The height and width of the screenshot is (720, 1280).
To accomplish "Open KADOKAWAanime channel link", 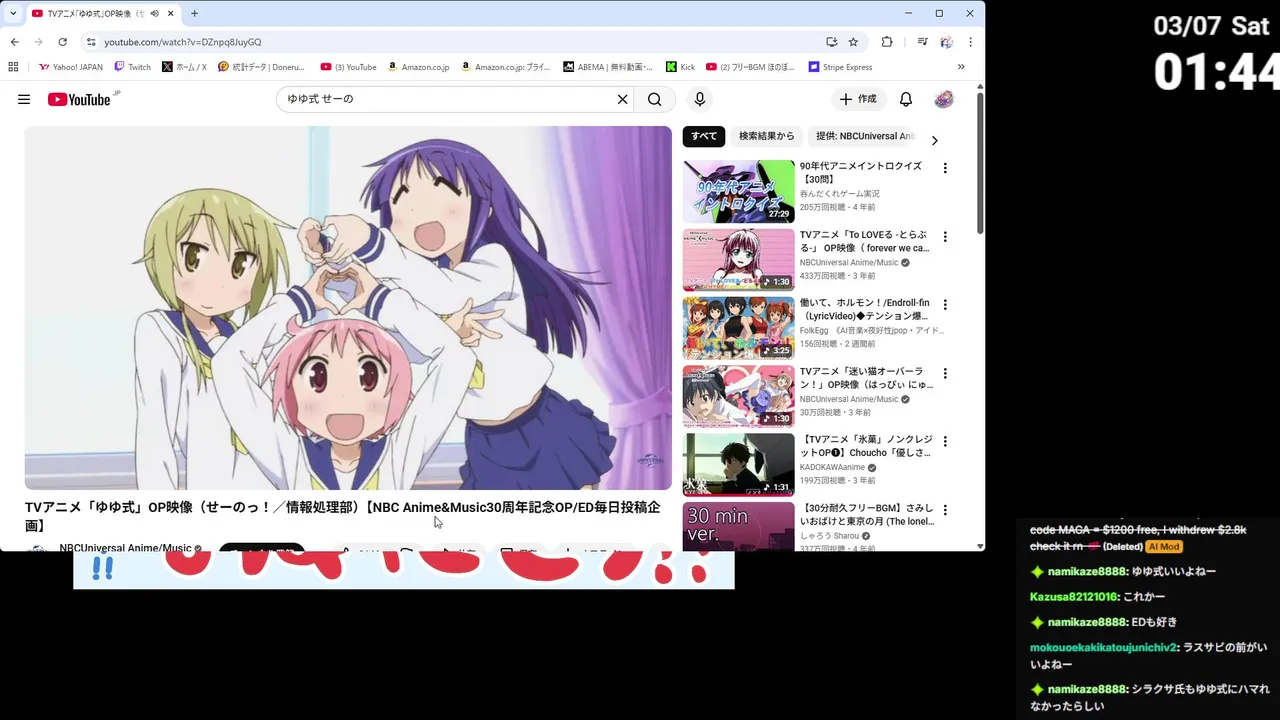I will [x=832, y=467].
